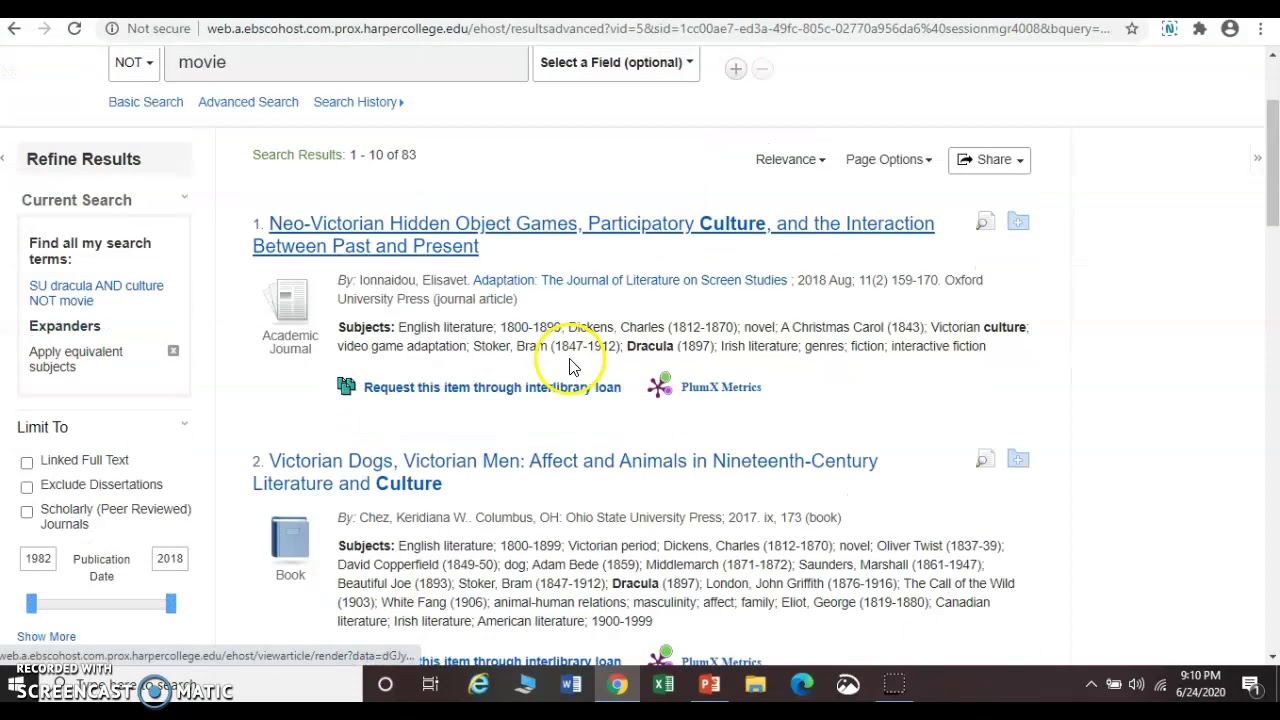Image resolution: width=1280 pixels, height=720 pixels.
Task: Collapse the right column with double-chevron
Action: pos(1257,158)
